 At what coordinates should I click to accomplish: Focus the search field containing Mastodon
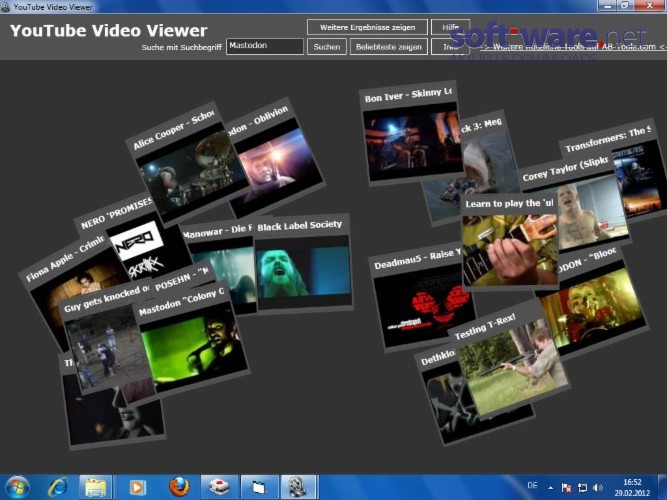(265, 46)
